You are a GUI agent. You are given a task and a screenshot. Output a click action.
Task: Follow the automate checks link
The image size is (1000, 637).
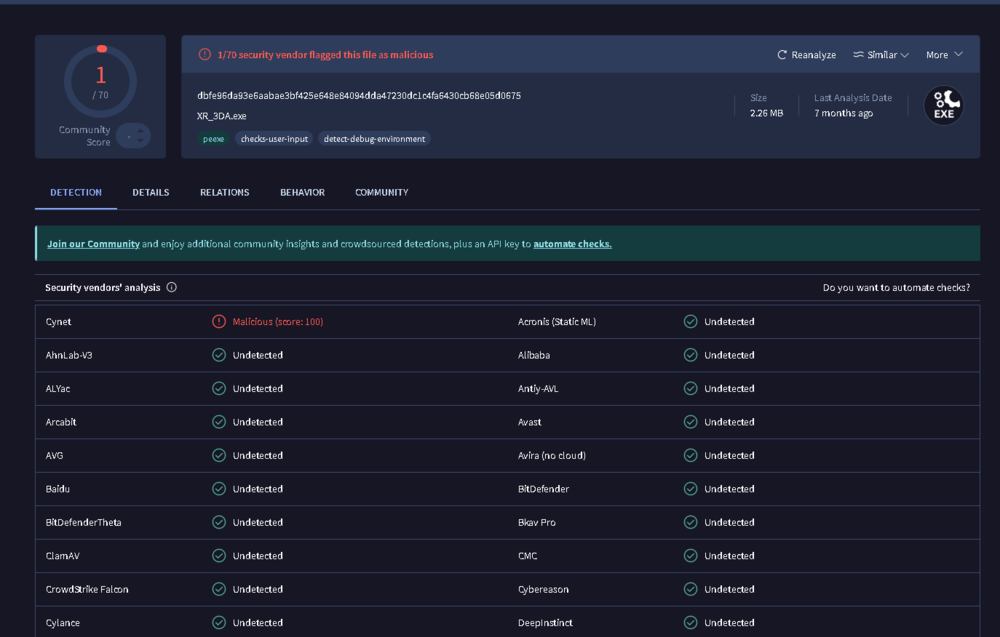[x=572, y=244]
